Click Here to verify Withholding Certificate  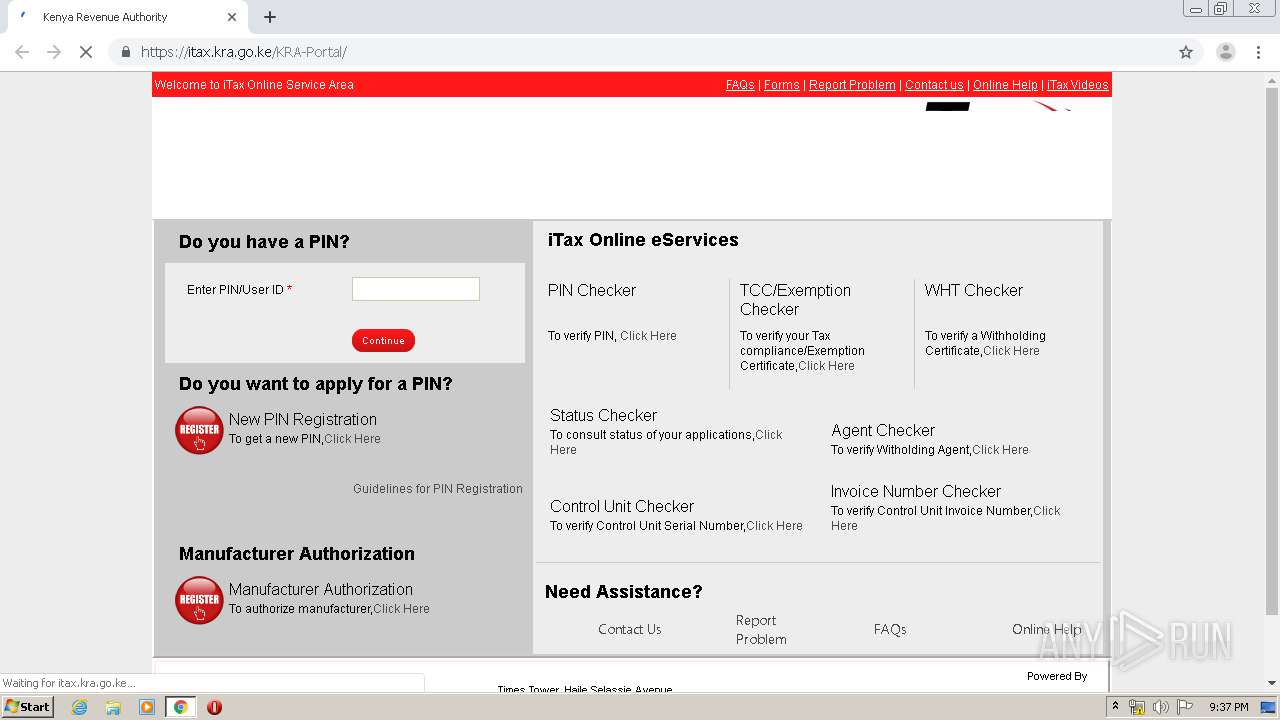(x=1011, y=351)
